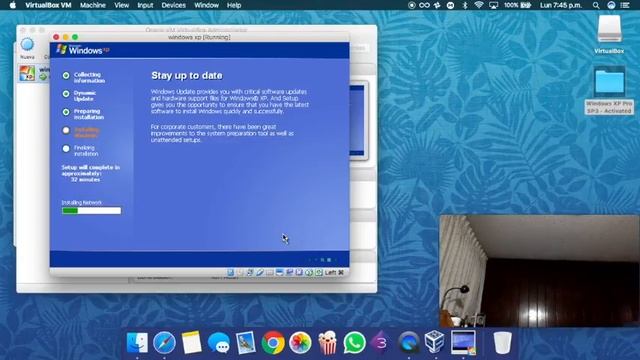Click the battery 100% indicator
Image resolution: width=640 pixels, height=360 pixels.
click(x=517, y=5)
